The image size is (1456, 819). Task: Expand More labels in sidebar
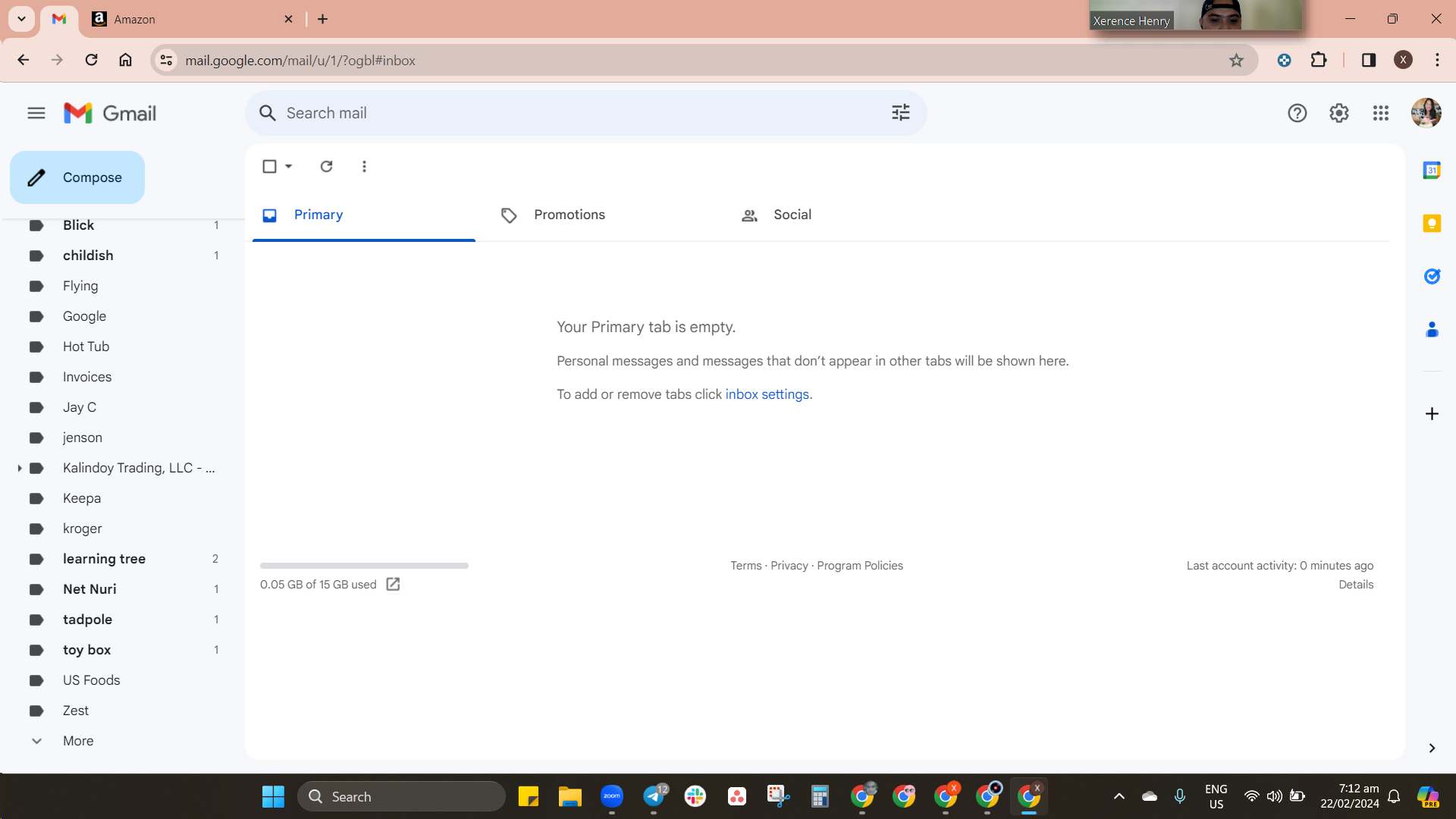(x=78, y=741)
